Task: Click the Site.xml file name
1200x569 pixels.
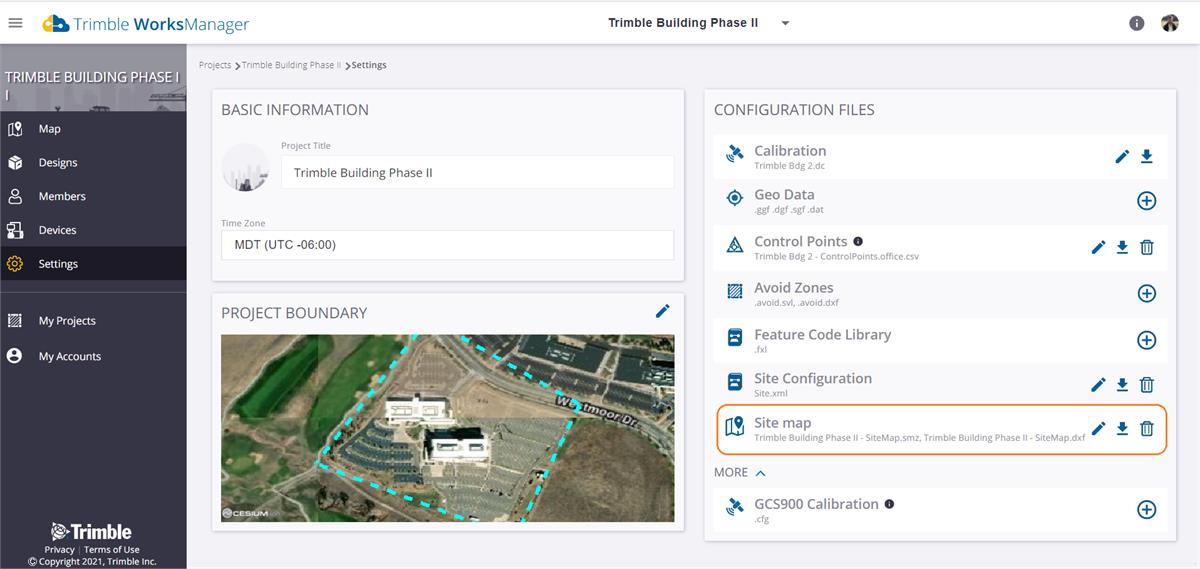Action: [771, 394]
